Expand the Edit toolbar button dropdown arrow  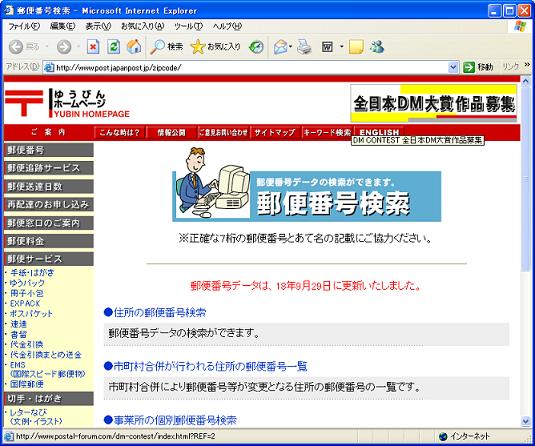point(342,47)
